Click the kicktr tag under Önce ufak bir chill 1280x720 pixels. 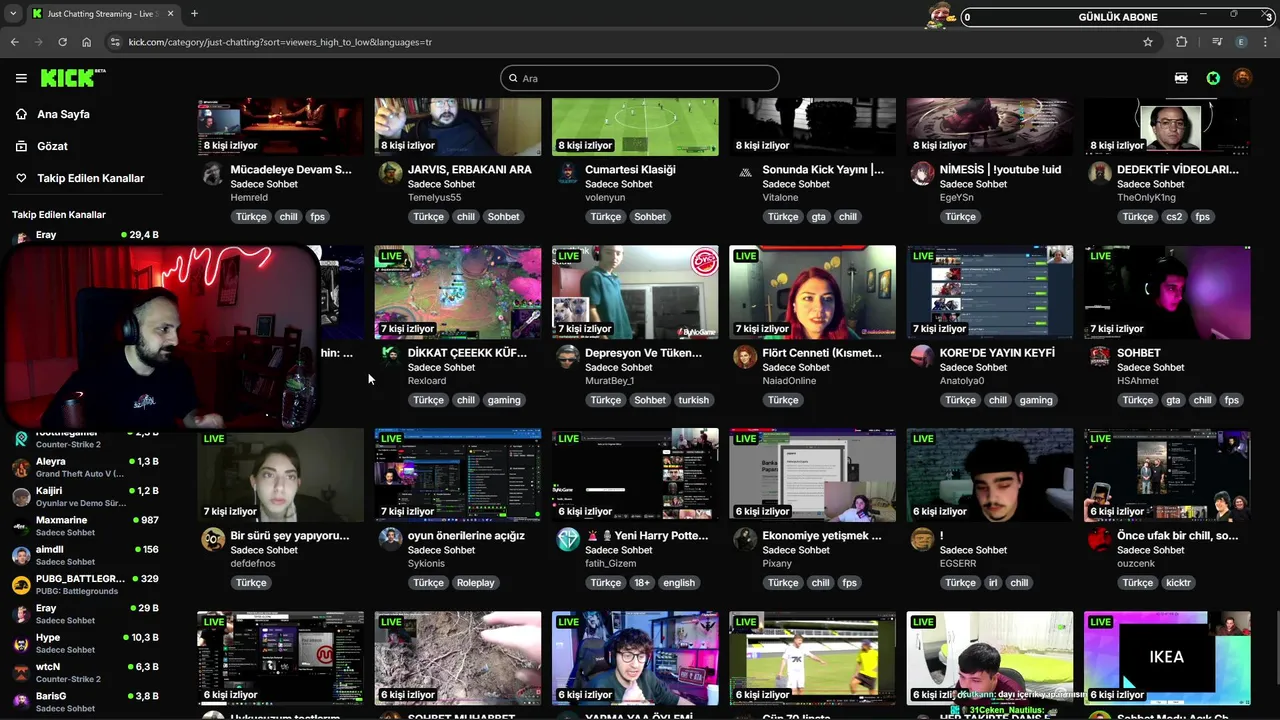[1179, 583]
